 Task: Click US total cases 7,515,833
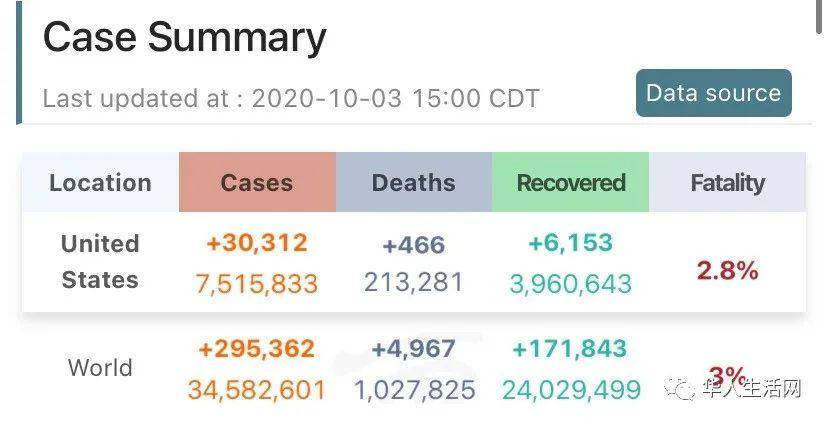point(257,284)
